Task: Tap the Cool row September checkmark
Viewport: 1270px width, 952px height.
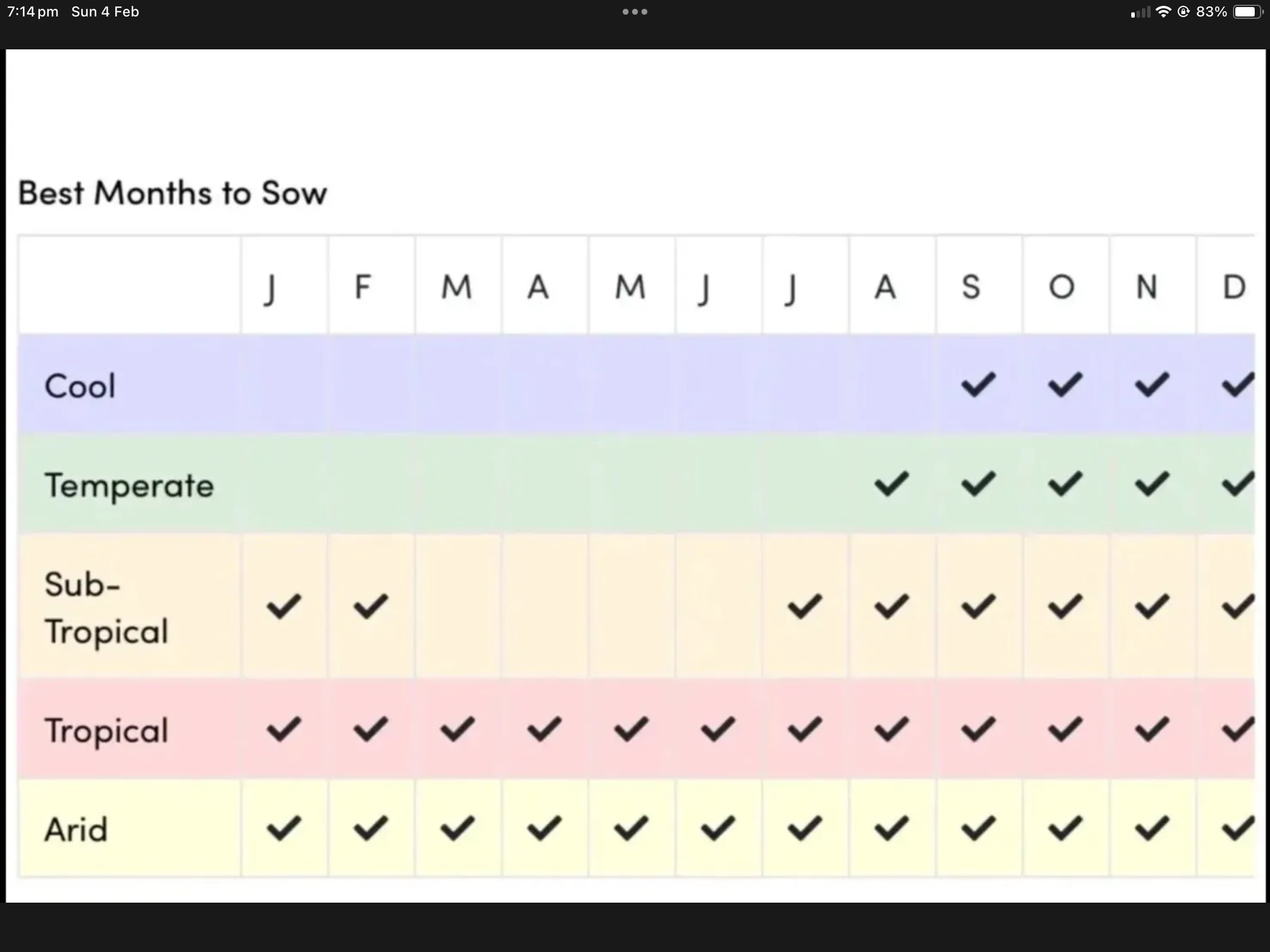Action: point(978,385)
